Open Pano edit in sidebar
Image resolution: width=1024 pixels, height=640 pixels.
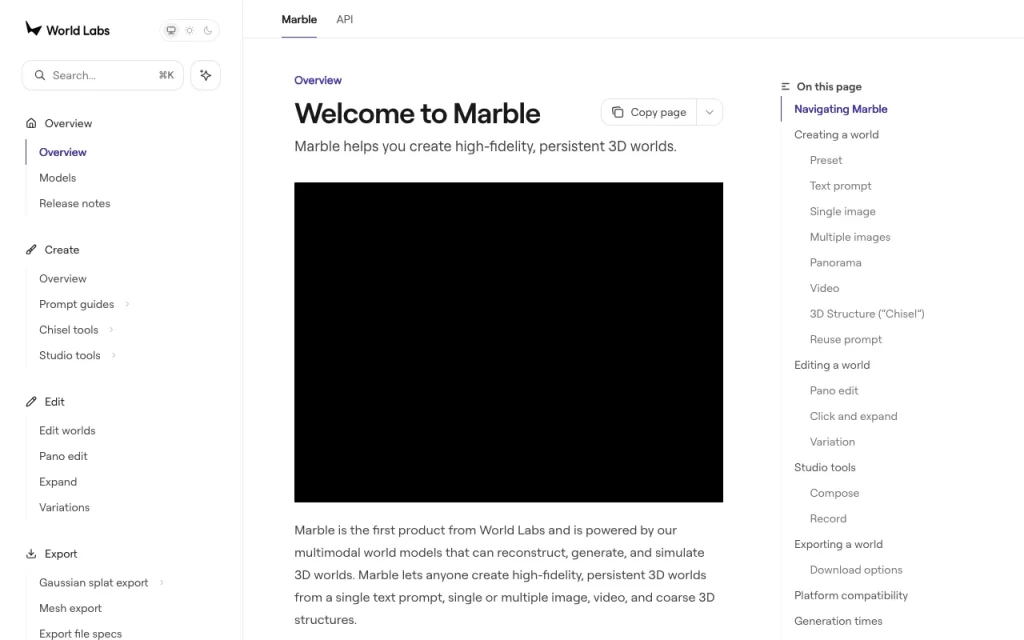(63, 456)
